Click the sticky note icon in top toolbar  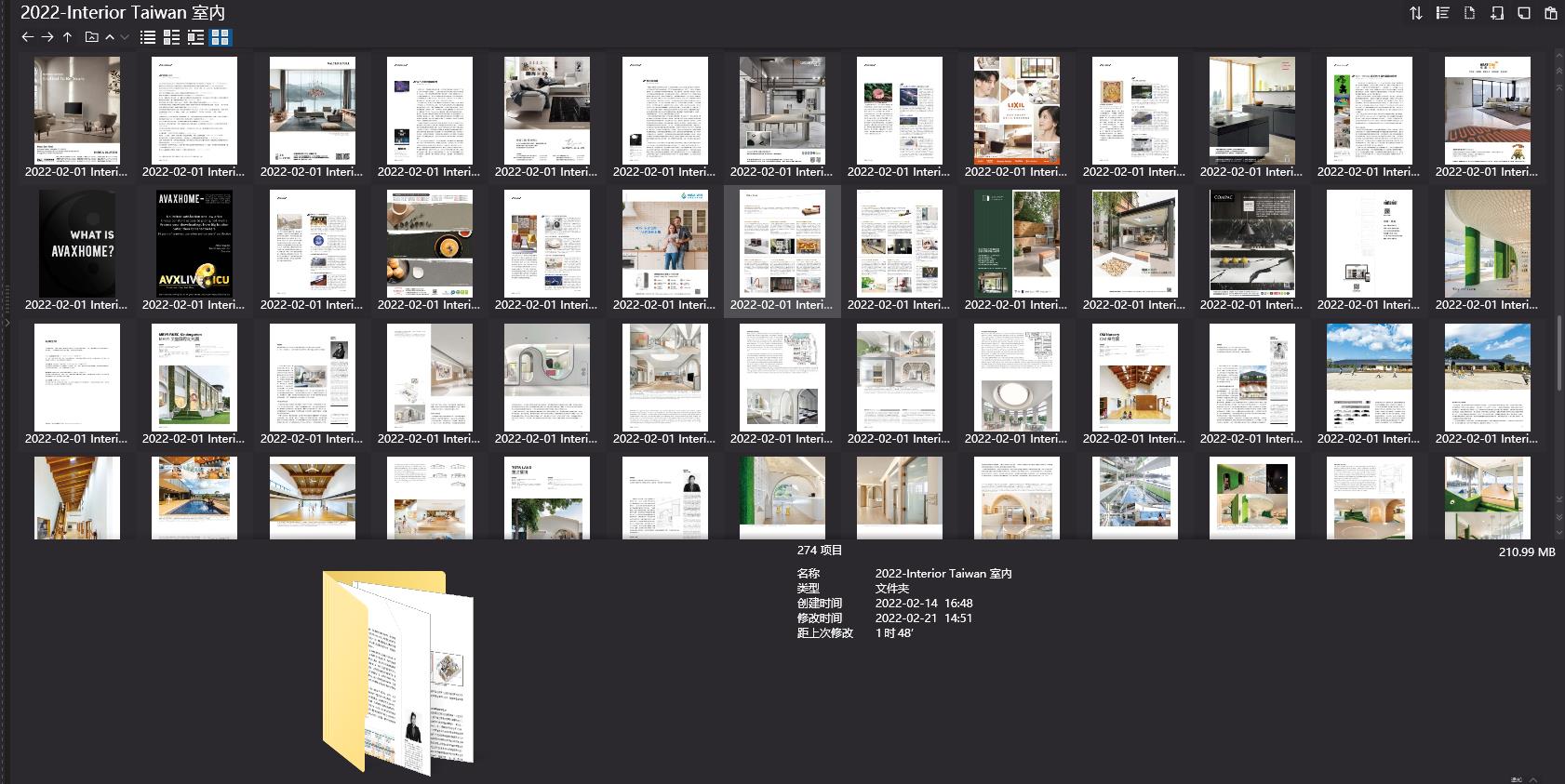(1524, 13)
